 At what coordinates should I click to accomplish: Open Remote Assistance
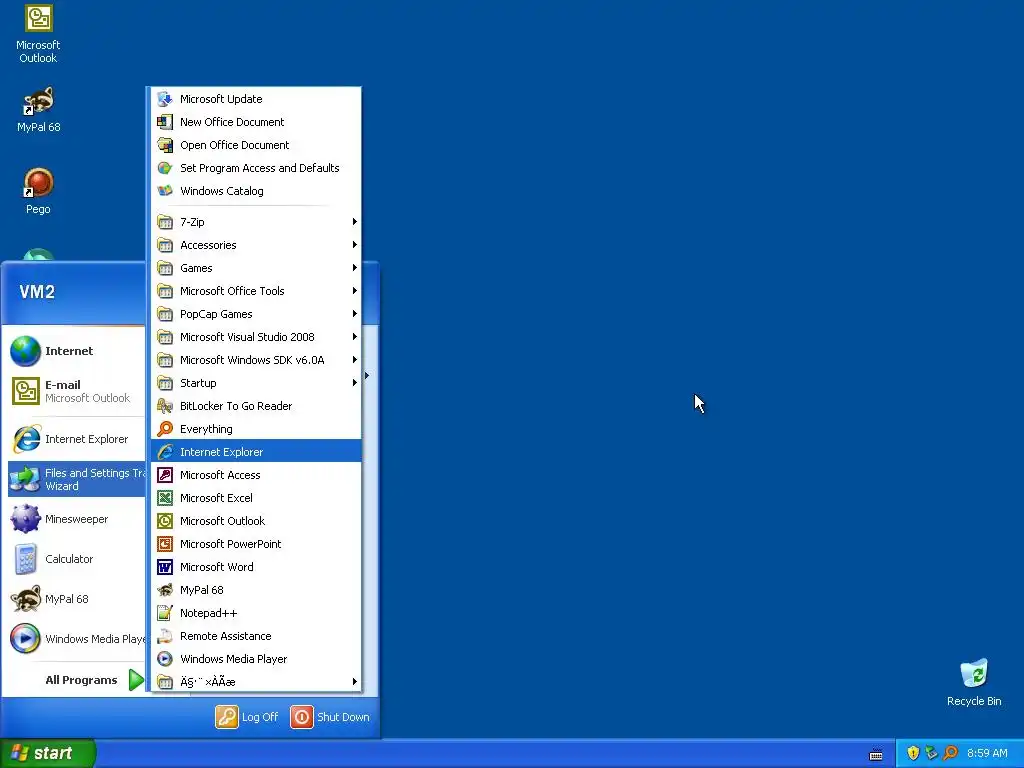[256, 635]
